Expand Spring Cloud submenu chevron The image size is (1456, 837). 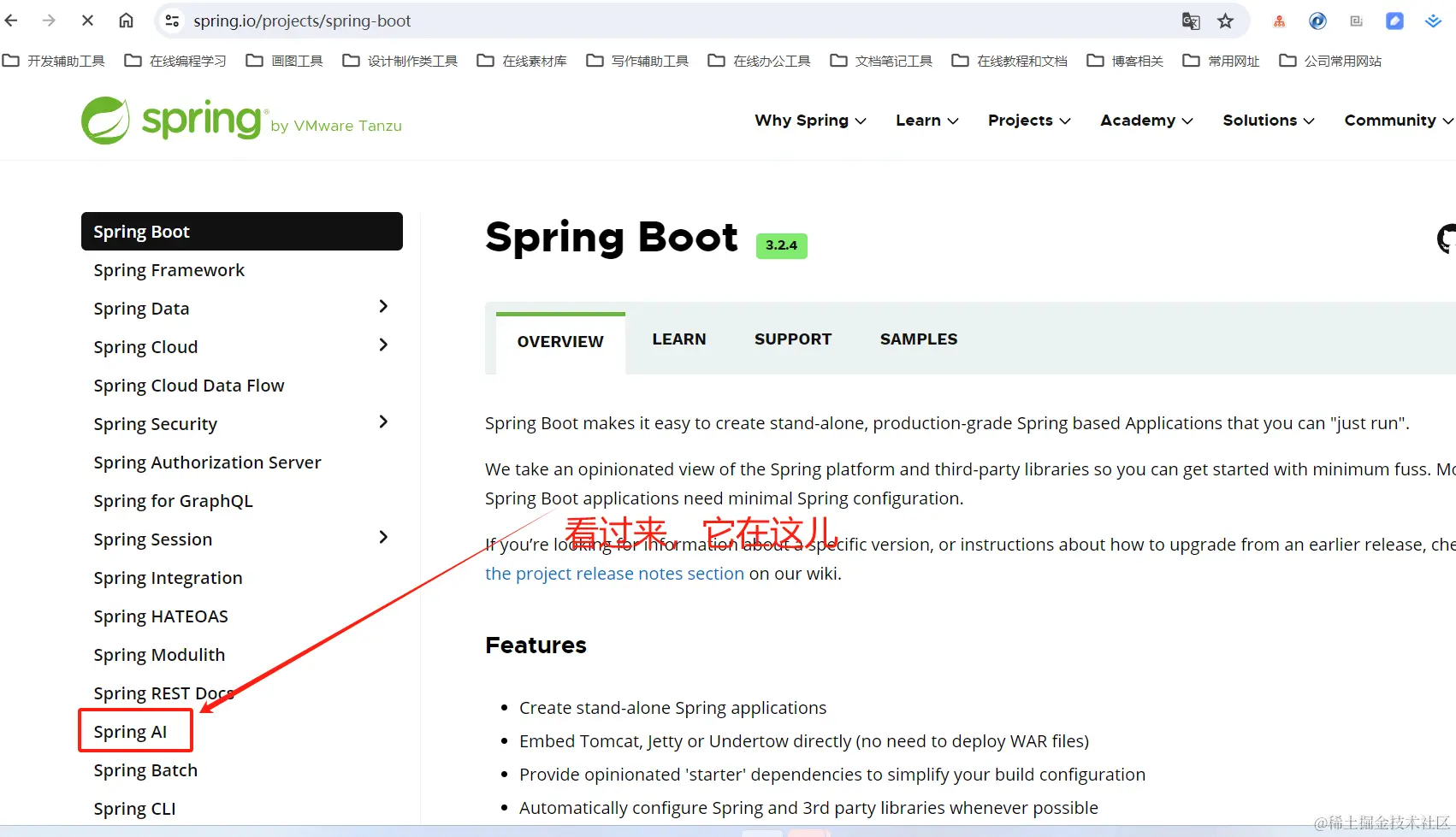pos(383,345)
